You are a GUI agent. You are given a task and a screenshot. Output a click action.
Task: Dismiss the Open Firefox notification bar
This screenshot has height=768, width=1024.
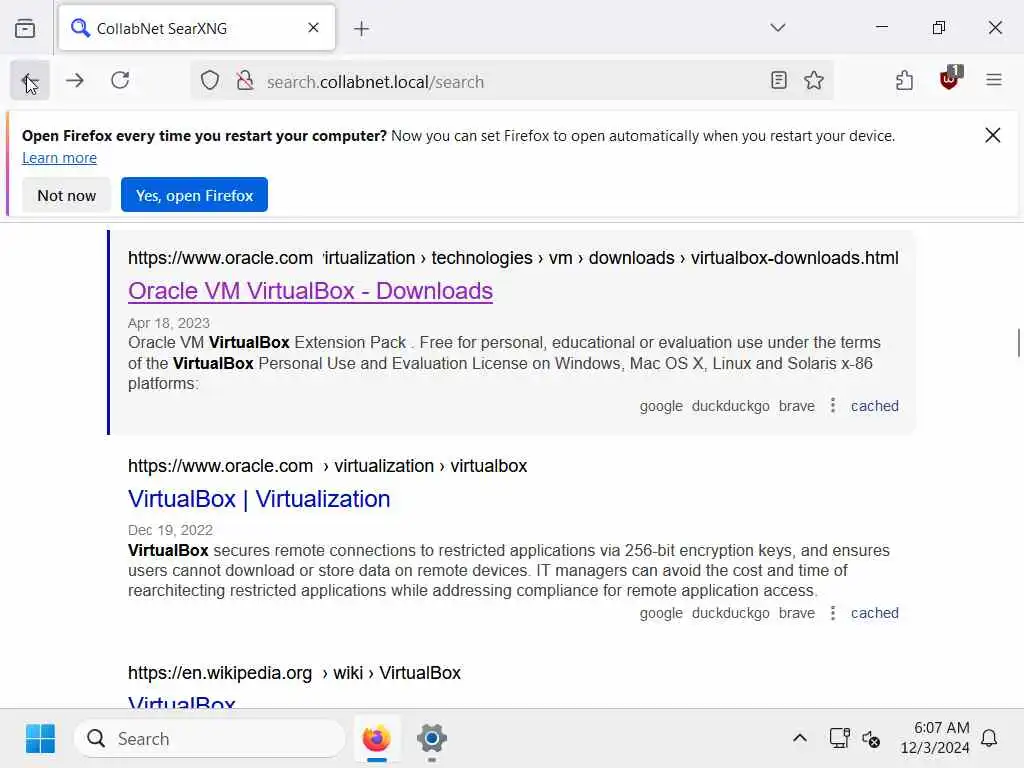(993, 135)
